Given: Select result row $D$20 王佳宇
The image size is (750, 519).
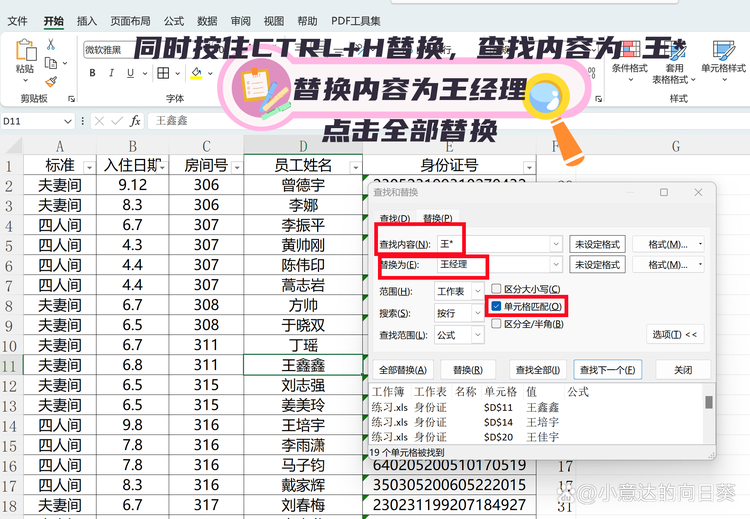Looking at the screenshot, I should (x=536, y=437).
